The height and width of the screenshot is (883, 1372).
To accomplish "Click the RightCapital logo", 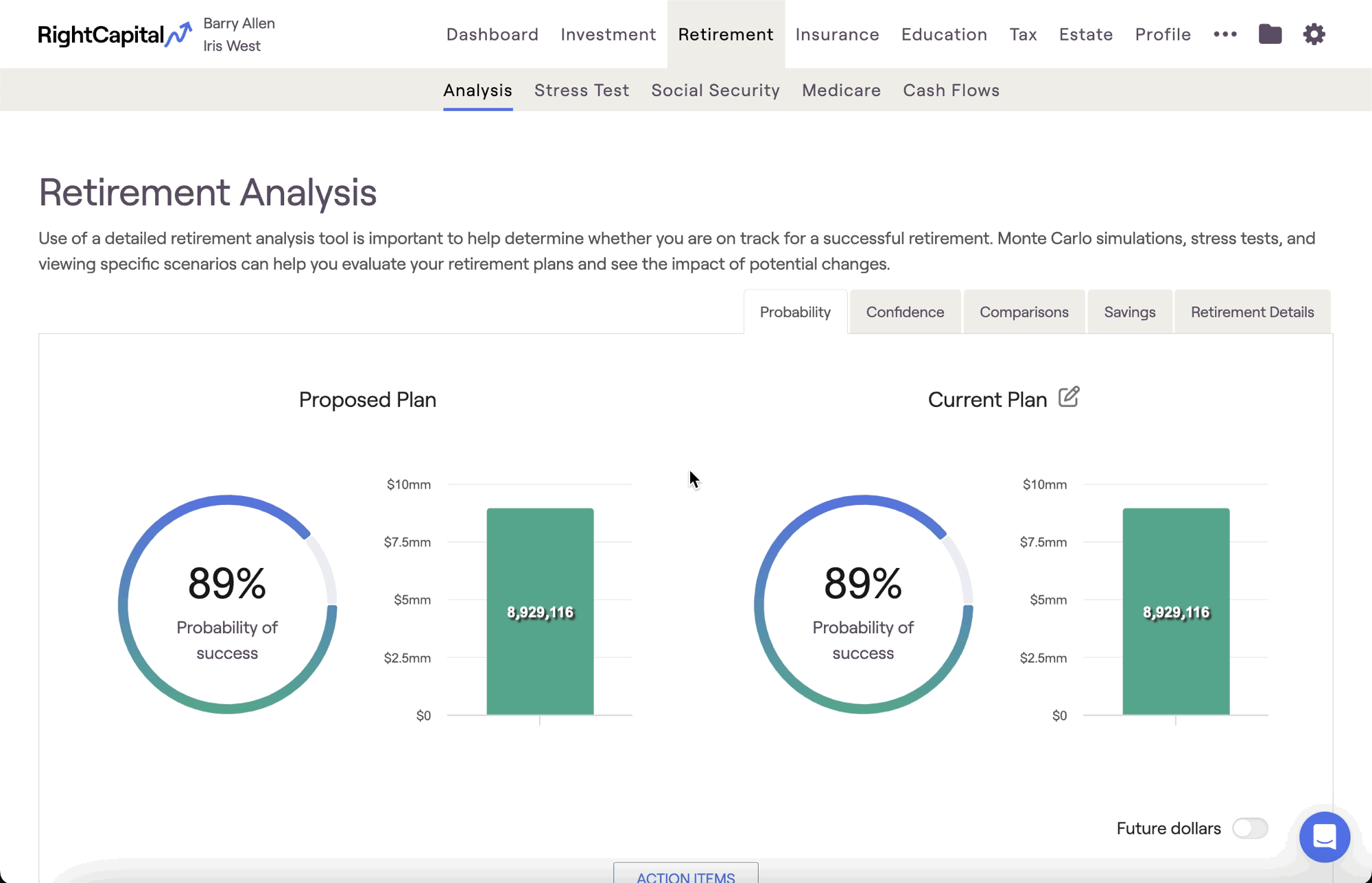I will (114, 34).
